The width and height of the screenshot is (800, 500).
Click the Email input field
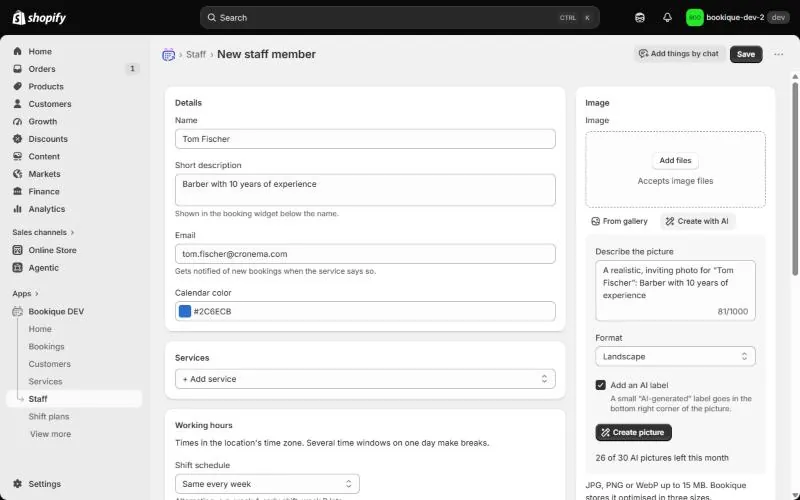point(365,254)
